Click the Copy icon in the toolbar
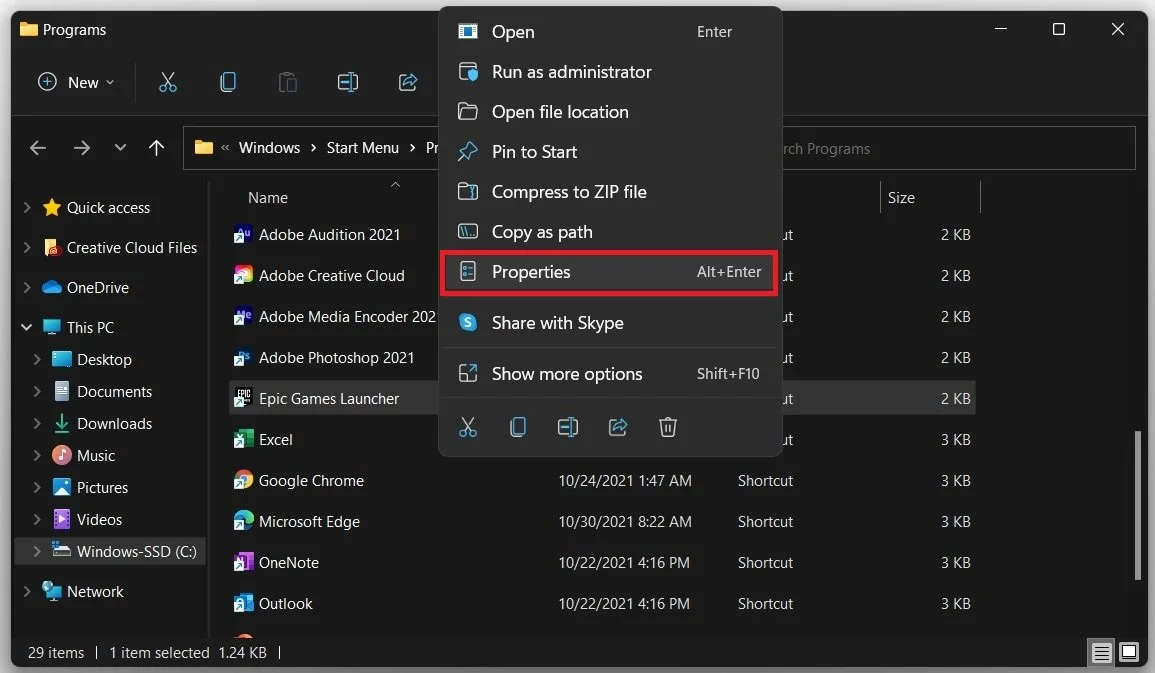 (x=228, y=82)
